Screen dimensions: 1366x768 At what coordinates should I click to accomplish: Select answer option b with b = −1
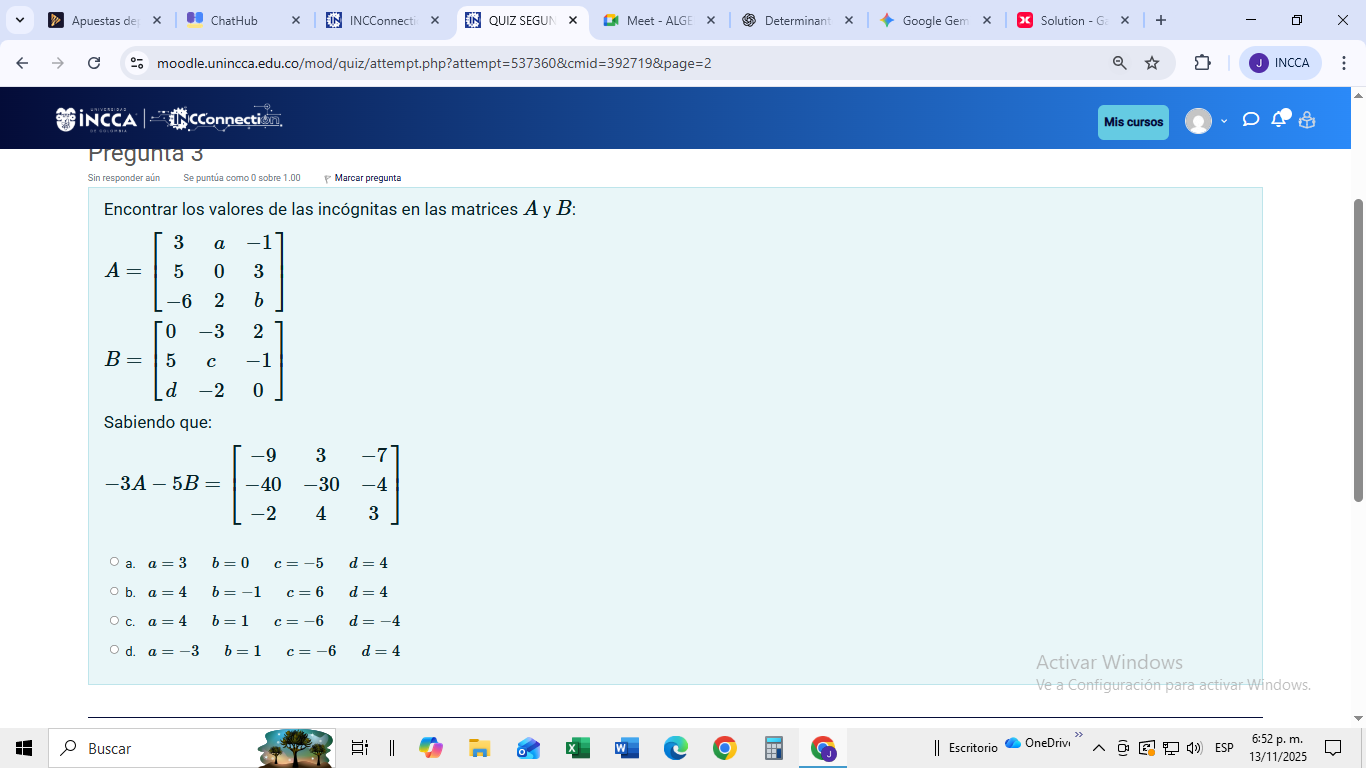(115, 591)
